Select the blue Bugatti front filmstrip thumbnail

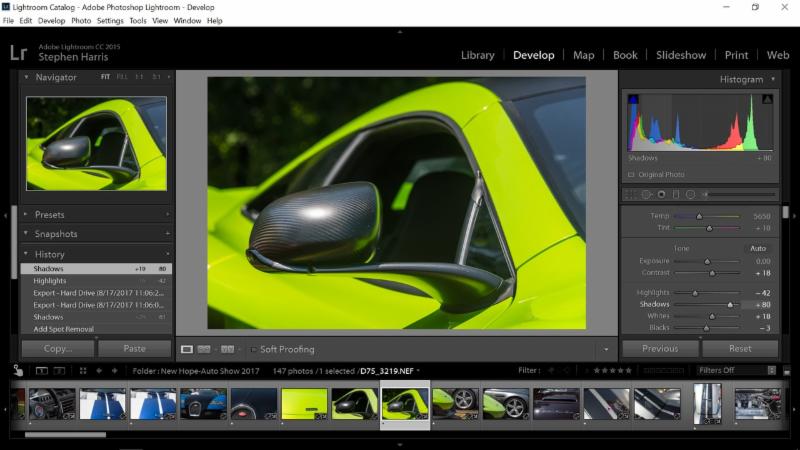click(x=203, y=404)
